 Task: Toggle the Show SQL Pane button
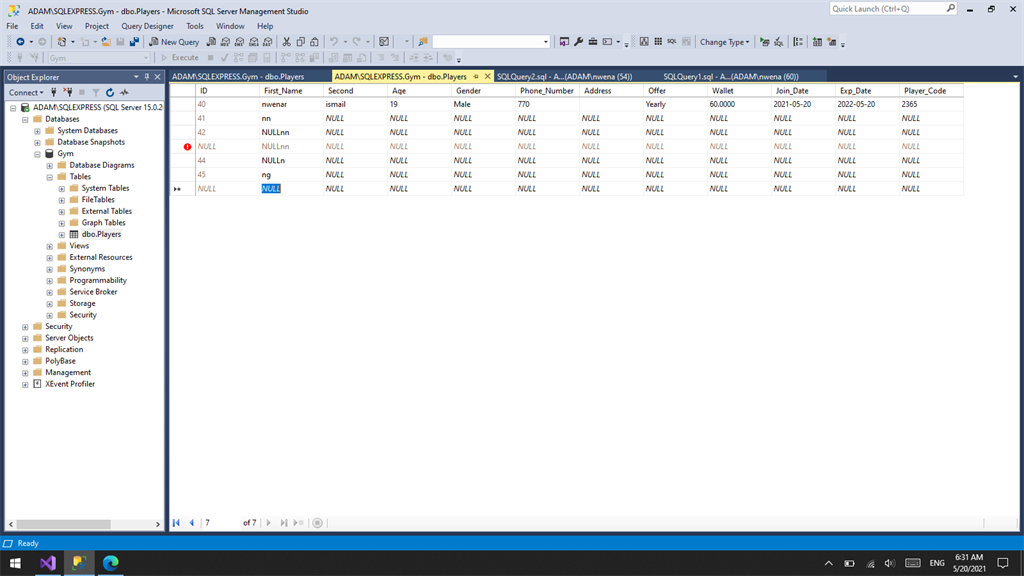tap(672, 42)
